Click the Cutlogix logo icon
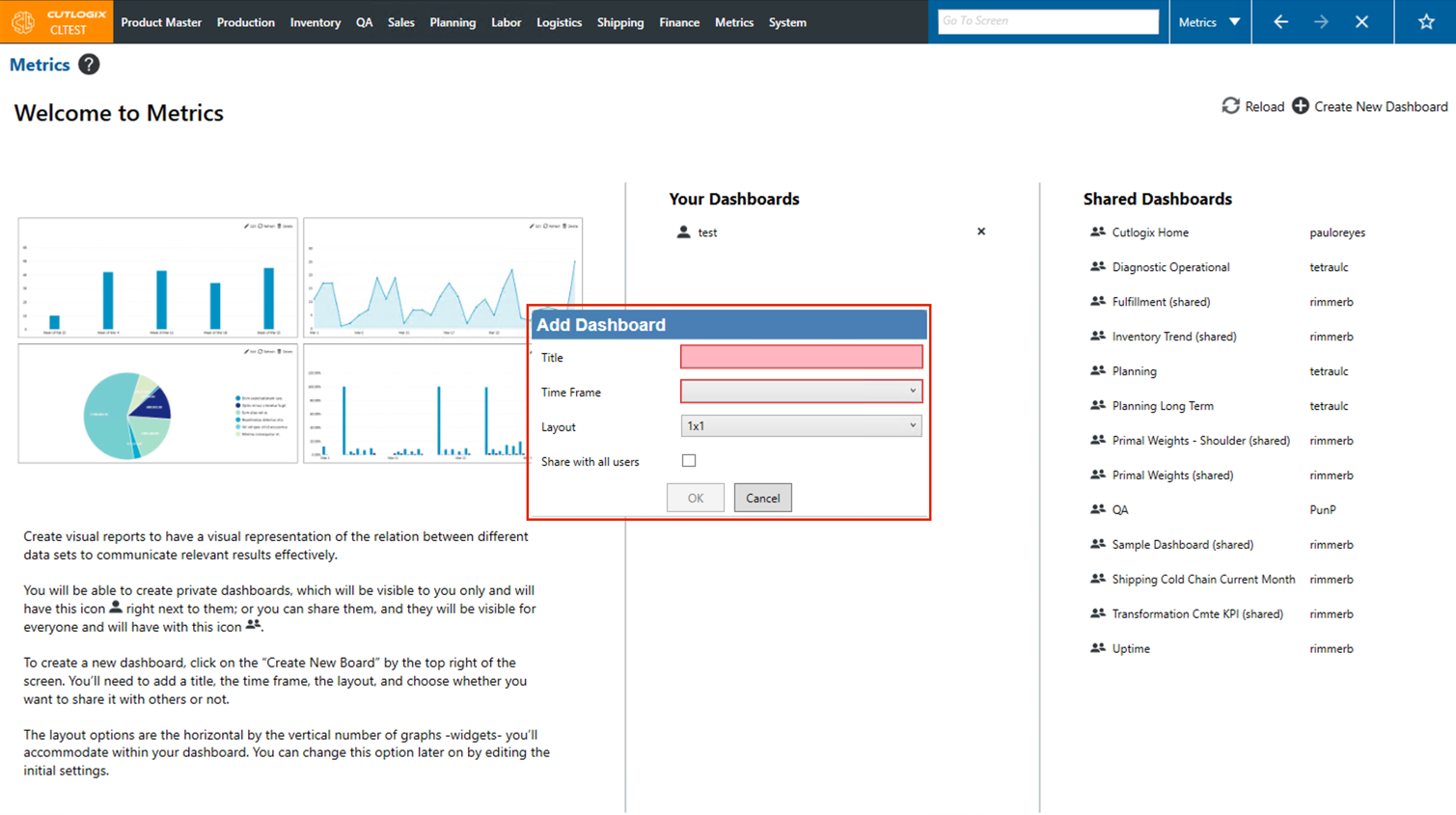1456x815 pixels. tap(23, 22)
